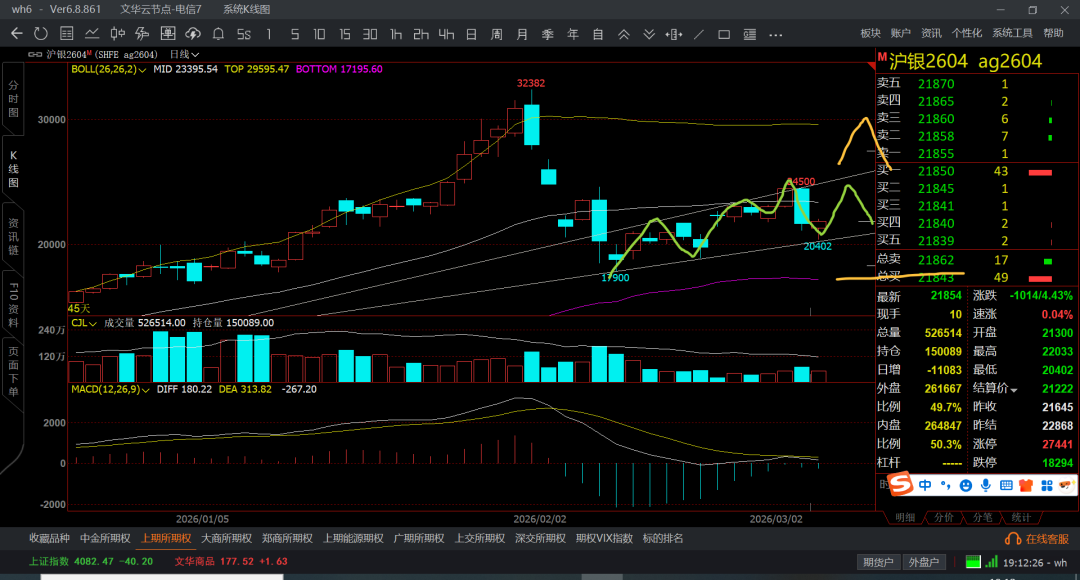Screen dimensions: 1080x580
Task: Switch to candlestick chart icon
Action: [x=116, y=33]
